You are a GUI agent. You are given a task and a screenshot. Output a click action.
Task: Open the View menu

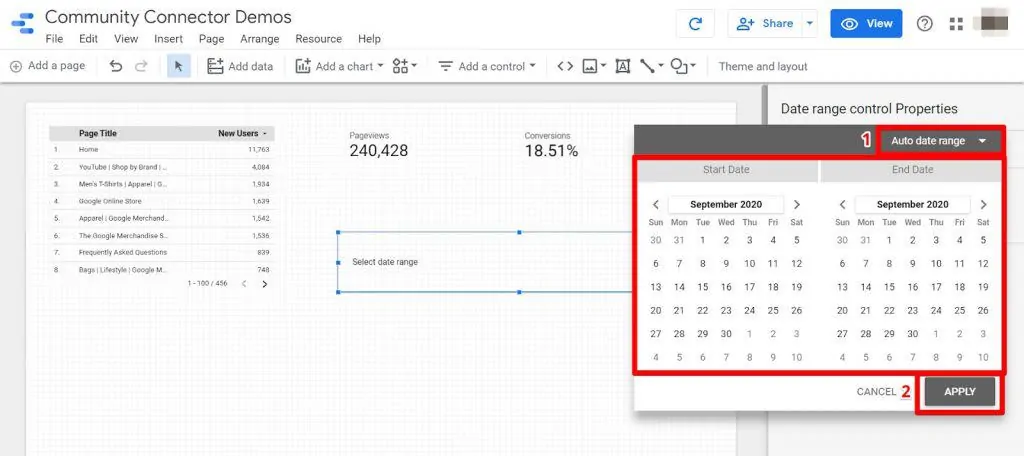point(126,39)
